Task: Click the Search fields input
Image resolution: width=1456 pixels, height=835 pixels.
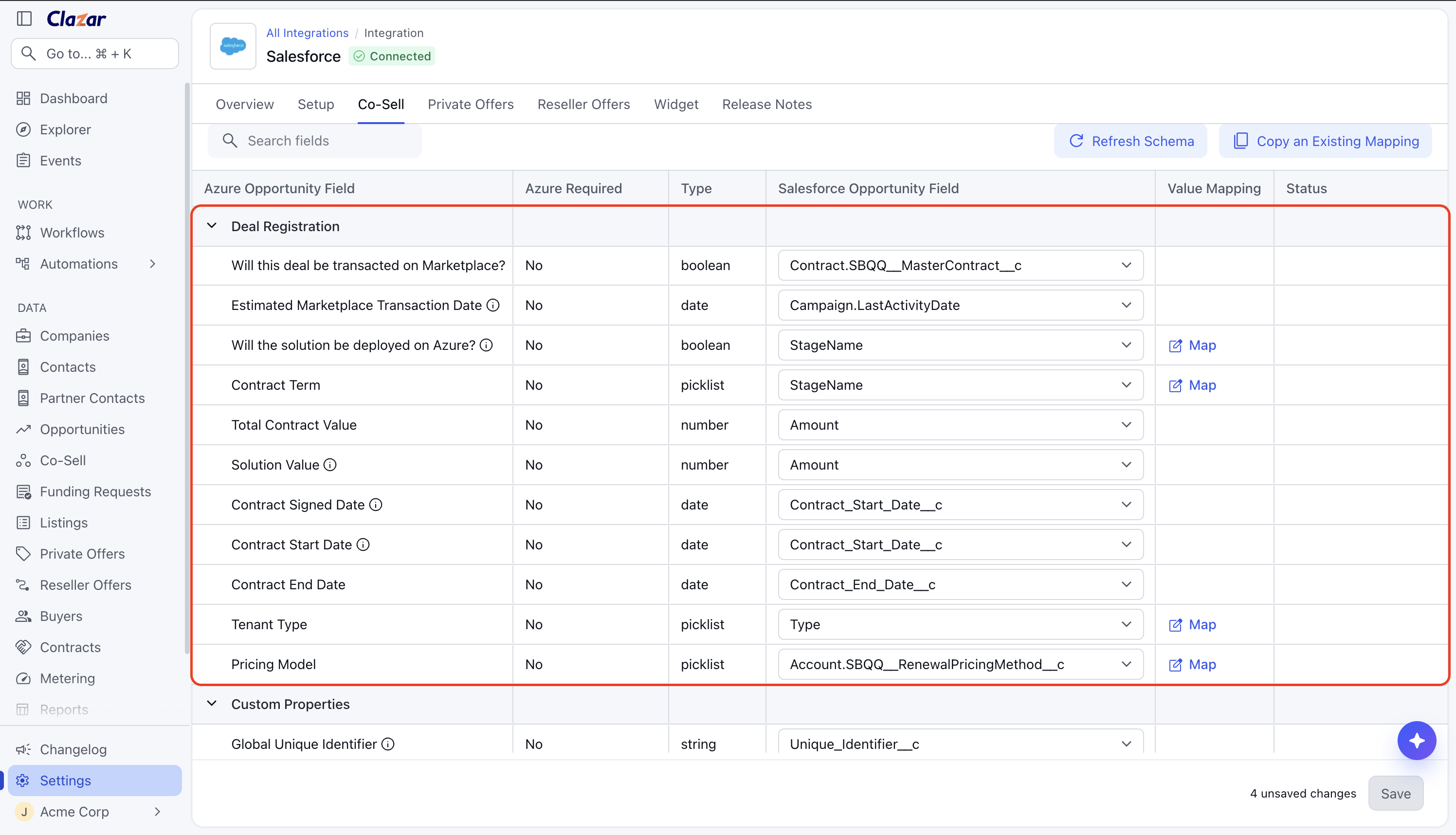Action: (x=315, y=141)
